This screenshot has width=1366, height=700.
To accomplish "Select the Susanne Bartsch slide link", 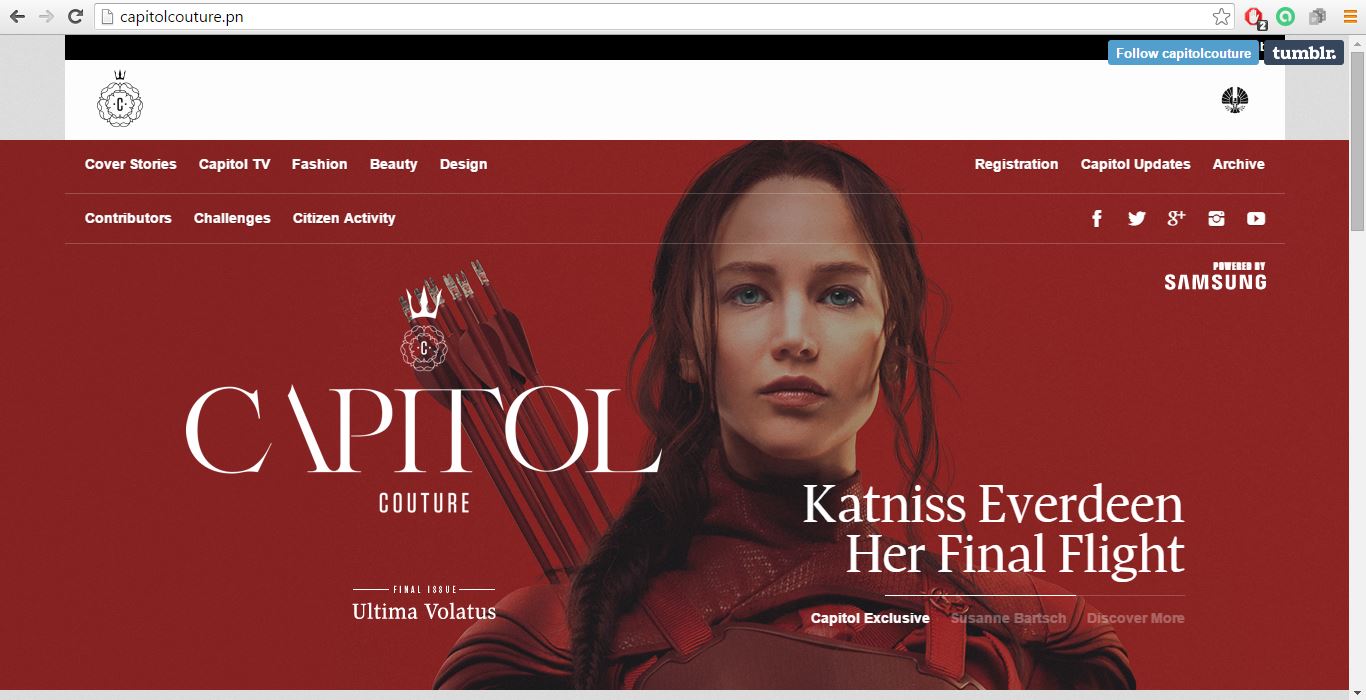I will [x=1008, y=618].
